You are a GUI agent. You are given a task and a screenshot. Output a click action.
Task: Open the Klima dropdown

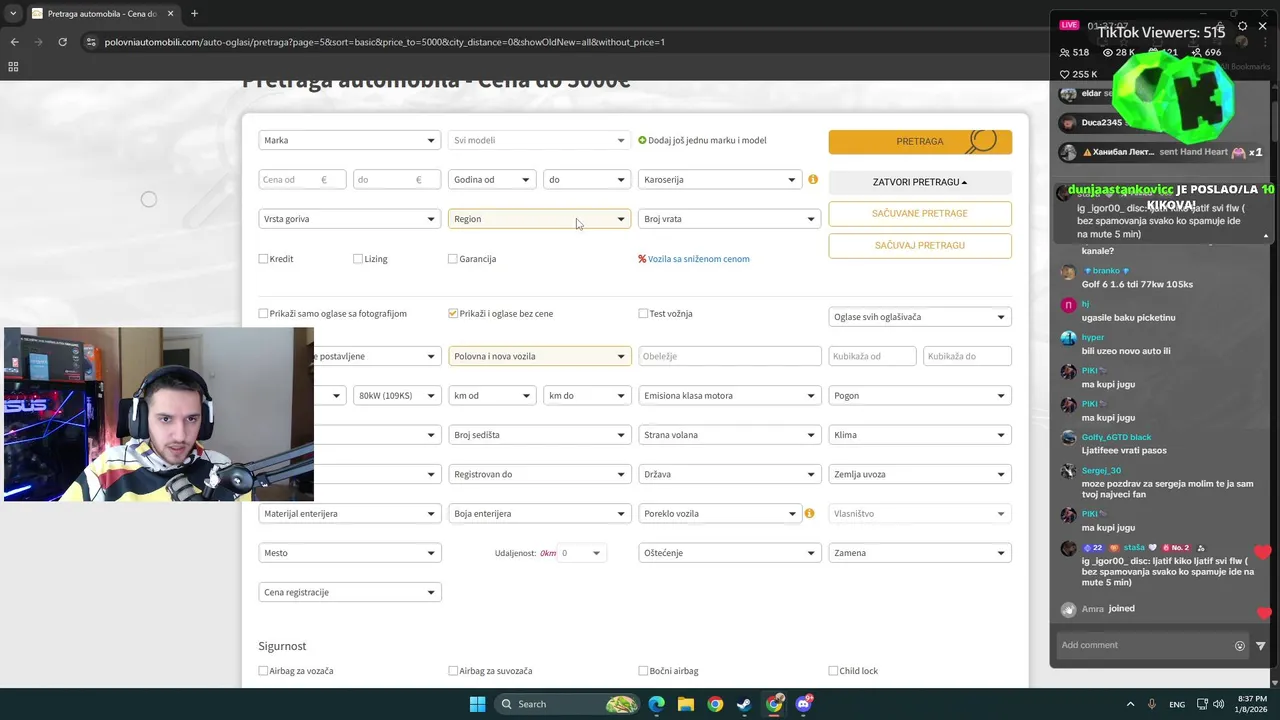tap(920, 435)
